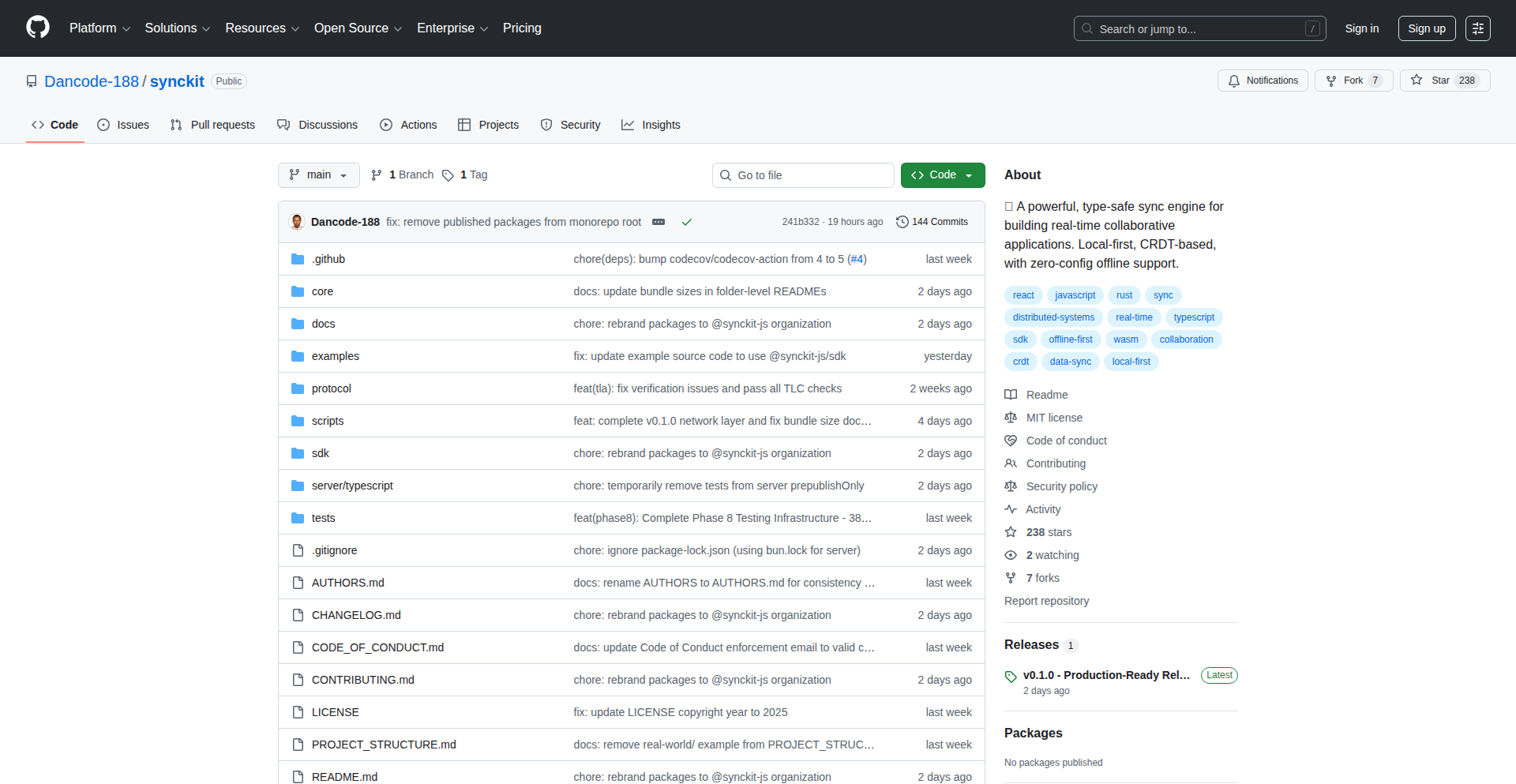Click the Go to file search field
This screenshot has height=784, width=1516.
pyautogui.click(x=803, y=174)
